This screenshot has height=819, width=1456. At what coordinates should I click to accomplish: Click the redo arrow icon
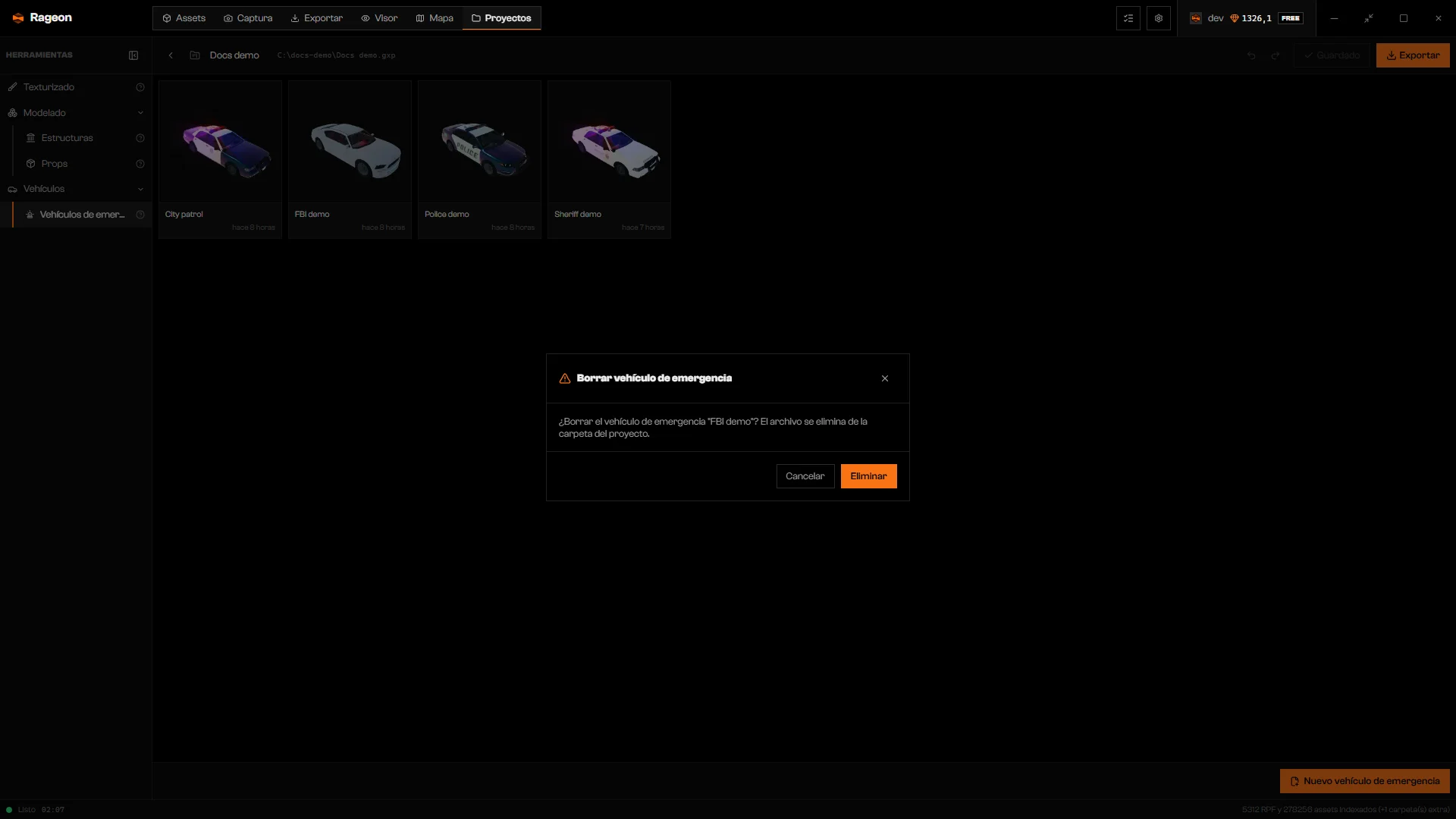tap(1276, 55)
